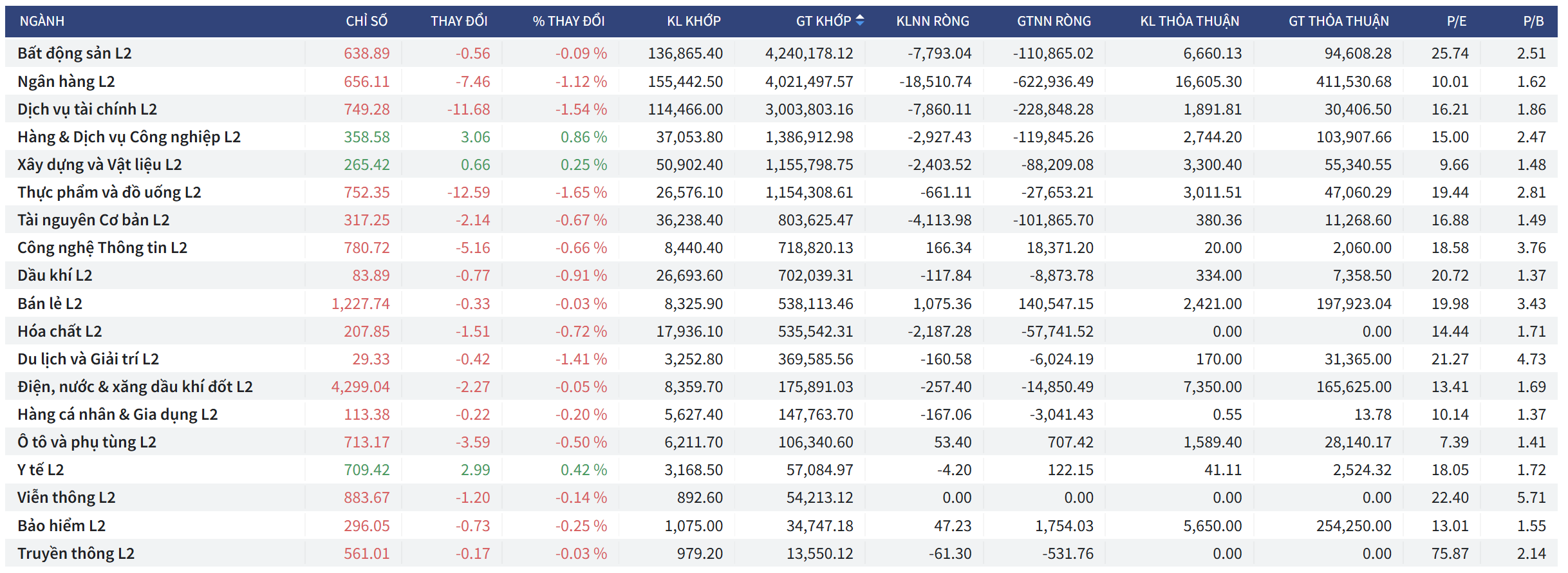Screen dimensions: 1568x573
Task: Click Y tế L2 sector name
Action: tap(41, 470)
